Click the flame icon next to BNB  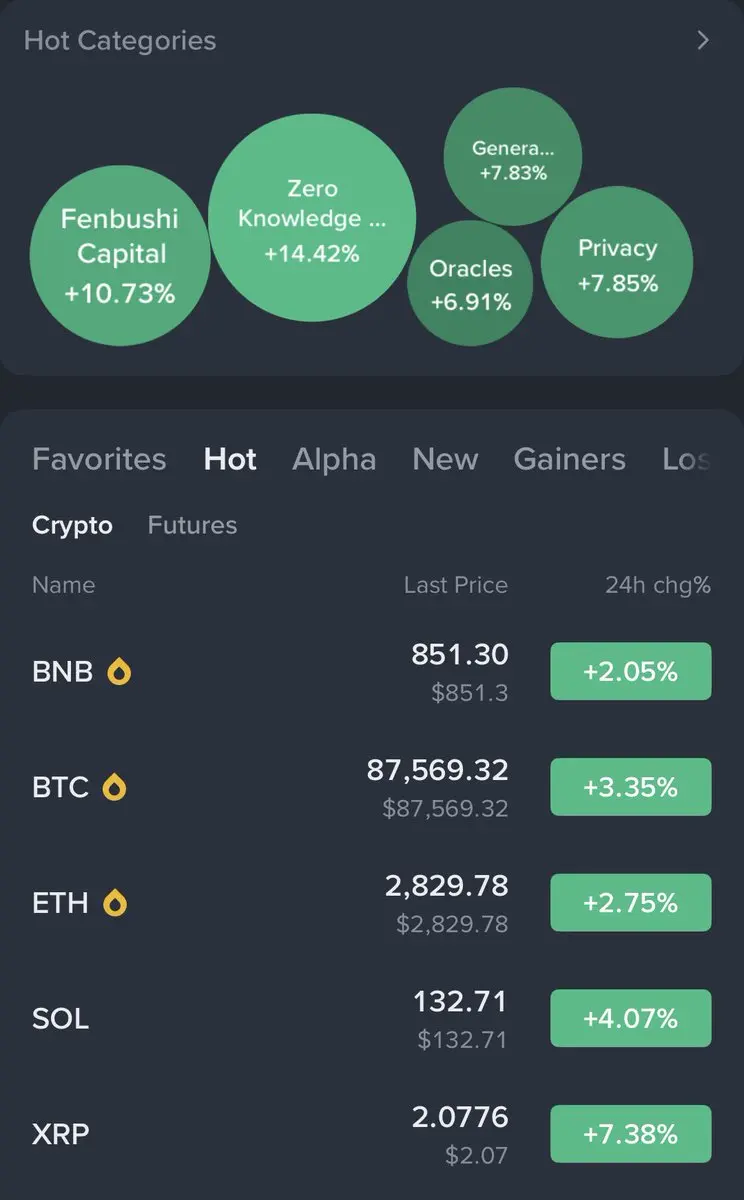coord(119,672)
